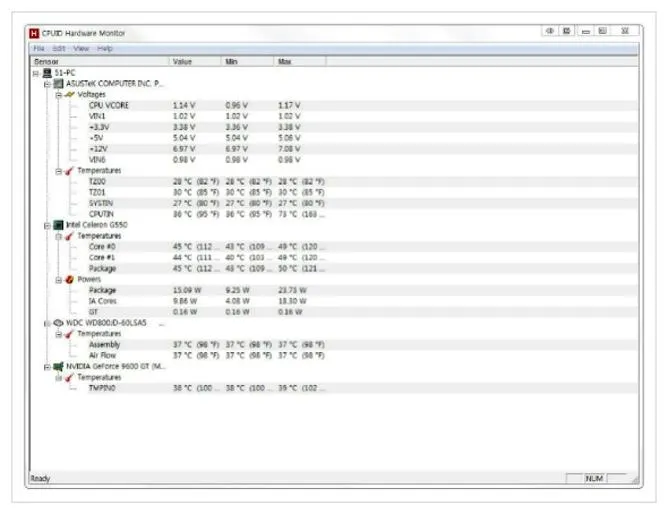
Task: Select the VIN1 voltage row
Action: click(x=362, y=116)
